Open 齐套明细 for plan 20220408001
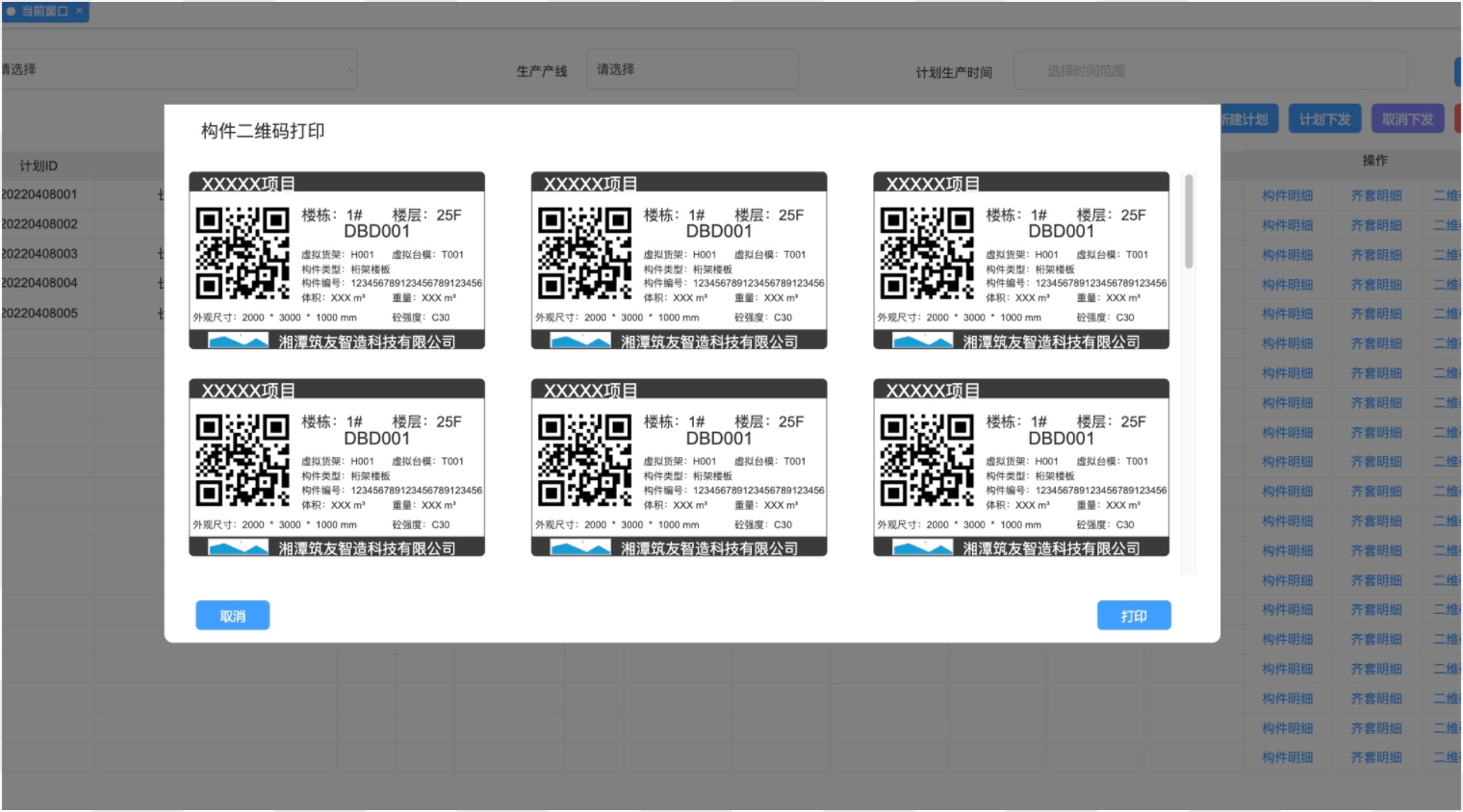1463x812 pixels. [1376, 195]
